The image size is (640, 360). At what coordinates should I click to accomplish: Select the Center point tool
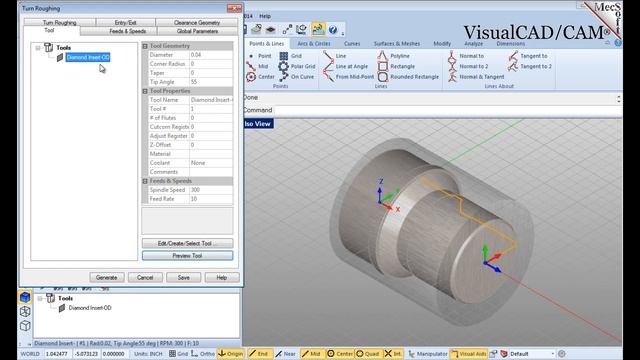[x=260, y=77]
